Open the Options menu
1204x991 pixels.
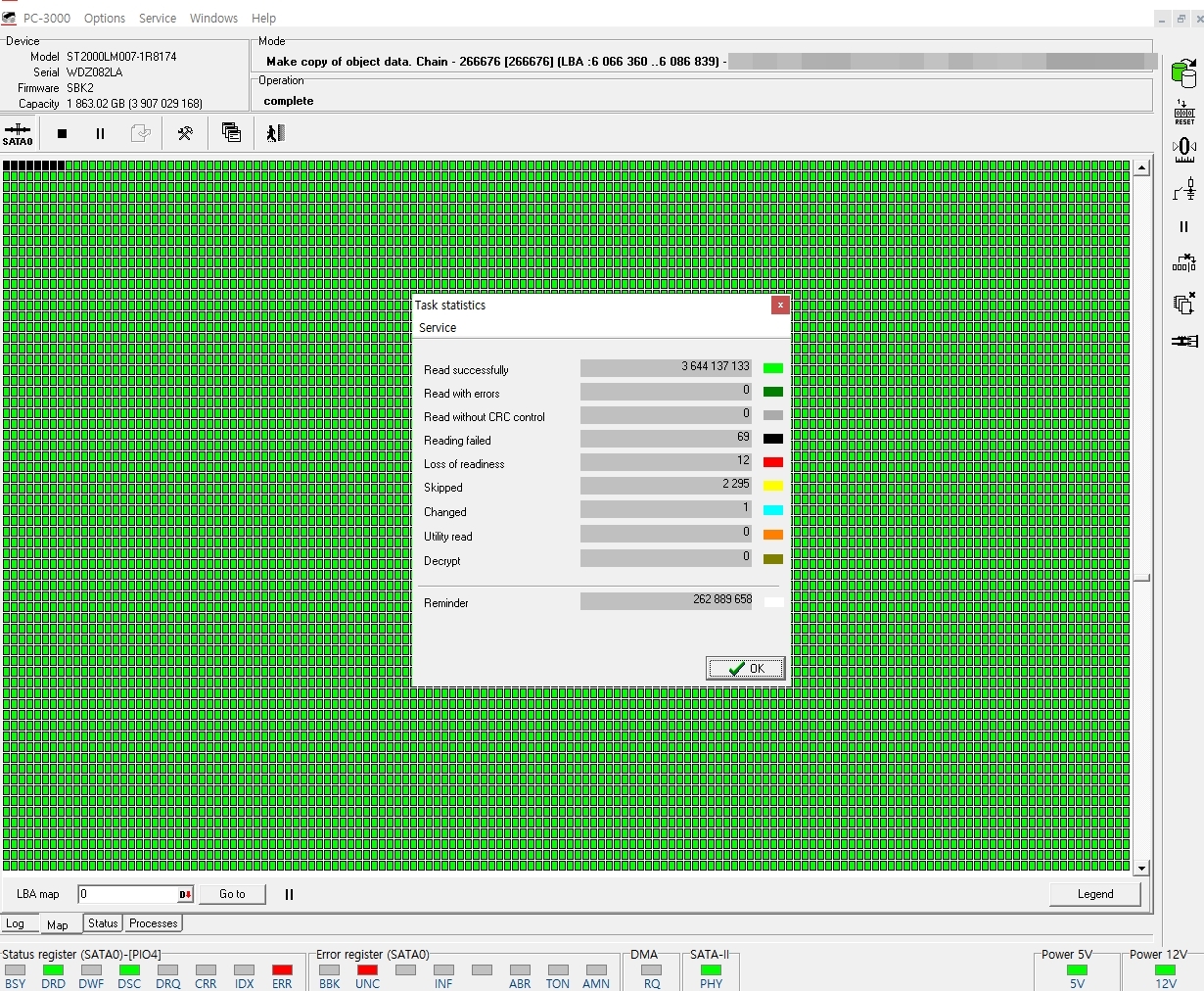click(x=105, y=18)
